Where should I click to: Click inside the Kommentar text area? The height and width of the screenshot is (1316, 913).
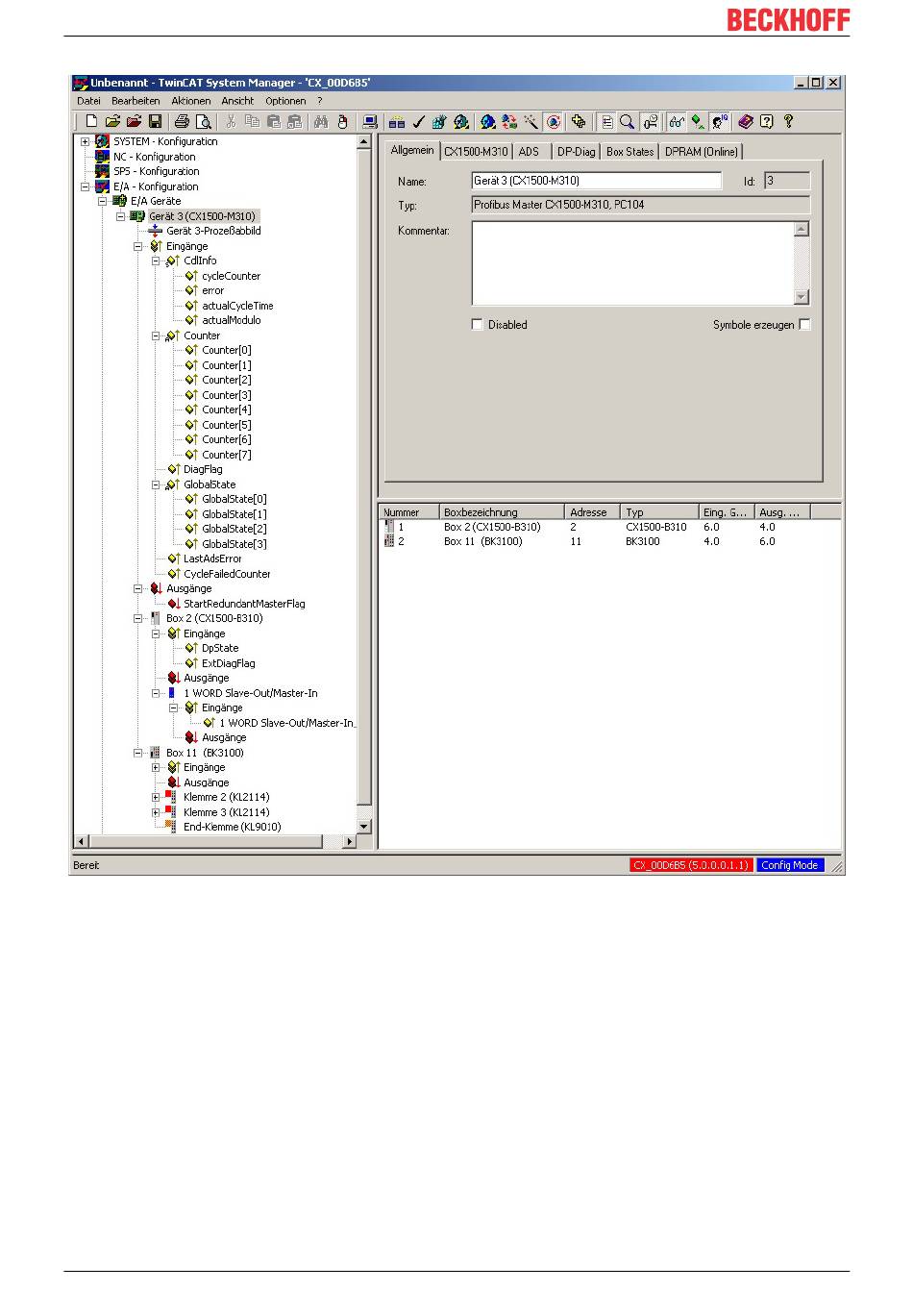(x=632, y=263)
